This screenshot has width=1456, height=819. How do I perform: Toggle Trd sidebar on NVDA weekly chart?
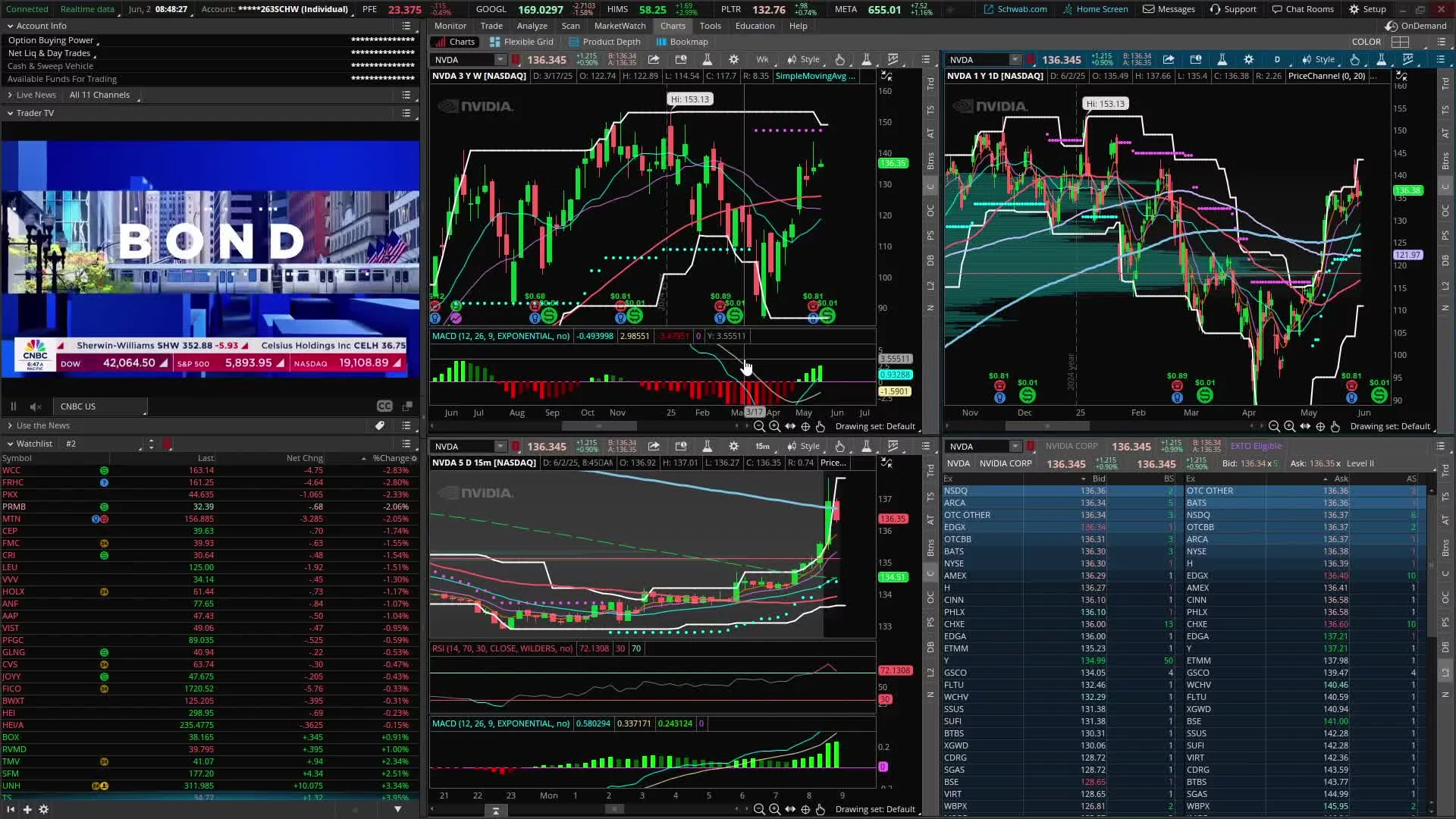pyautogui.click(x=930, y=83)
